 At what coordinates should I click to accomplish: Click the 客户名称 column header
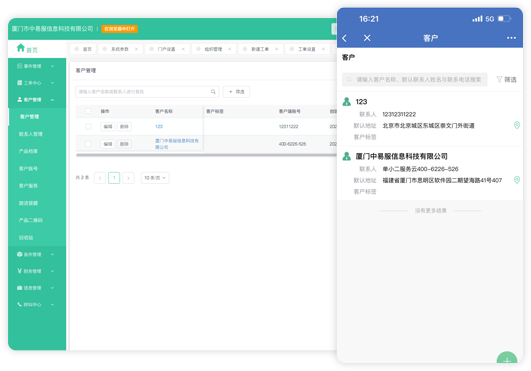164,111
